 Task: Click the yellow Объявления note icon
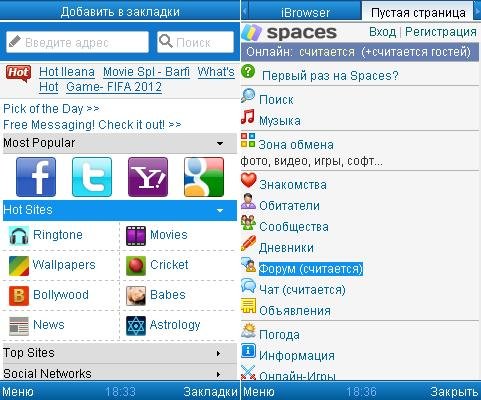coord(249,306)
